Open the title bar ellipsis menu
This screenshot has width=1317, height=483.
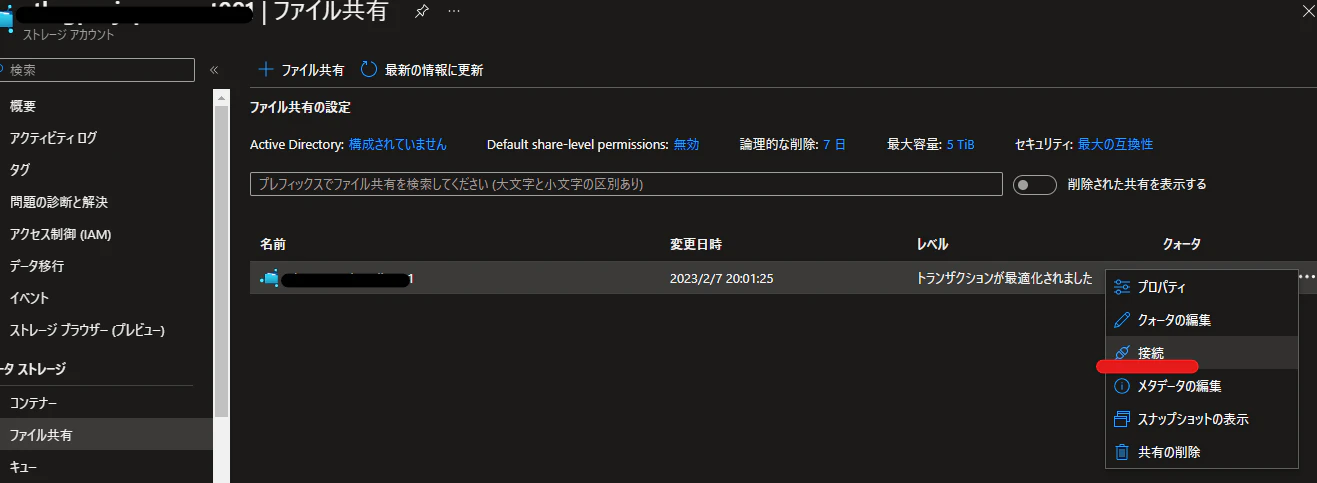pyautogui.click(x=454, y=11)
